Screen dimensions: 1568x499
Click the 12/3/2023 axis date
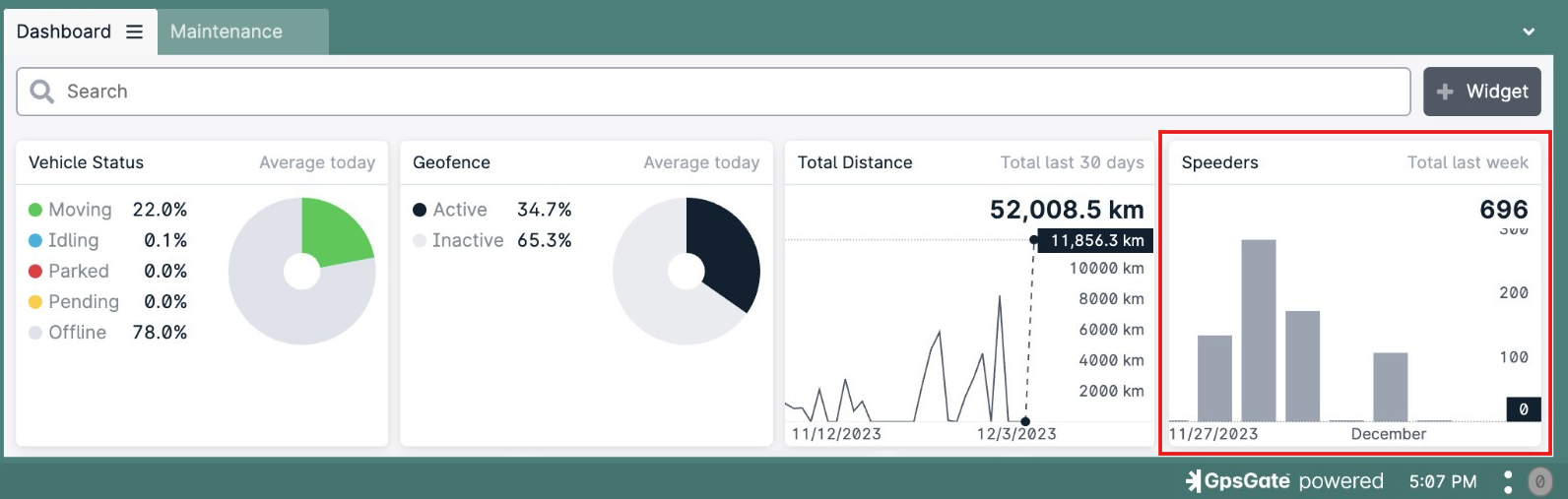[1016, 434]
